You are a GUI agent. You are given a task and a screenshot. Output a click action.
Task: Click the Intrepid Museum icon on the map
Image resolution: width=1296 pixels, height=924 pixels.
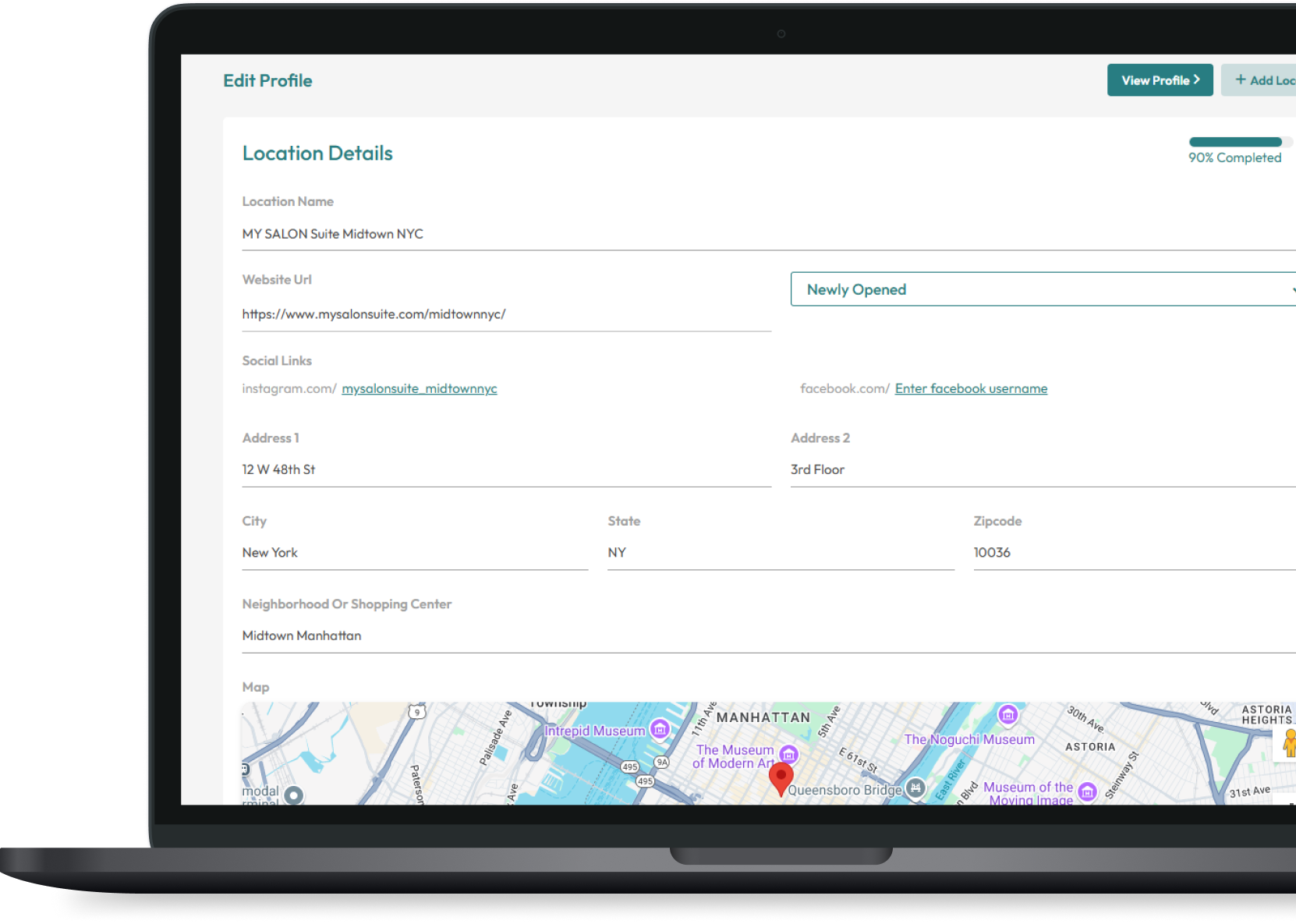[x=660, y=730]
